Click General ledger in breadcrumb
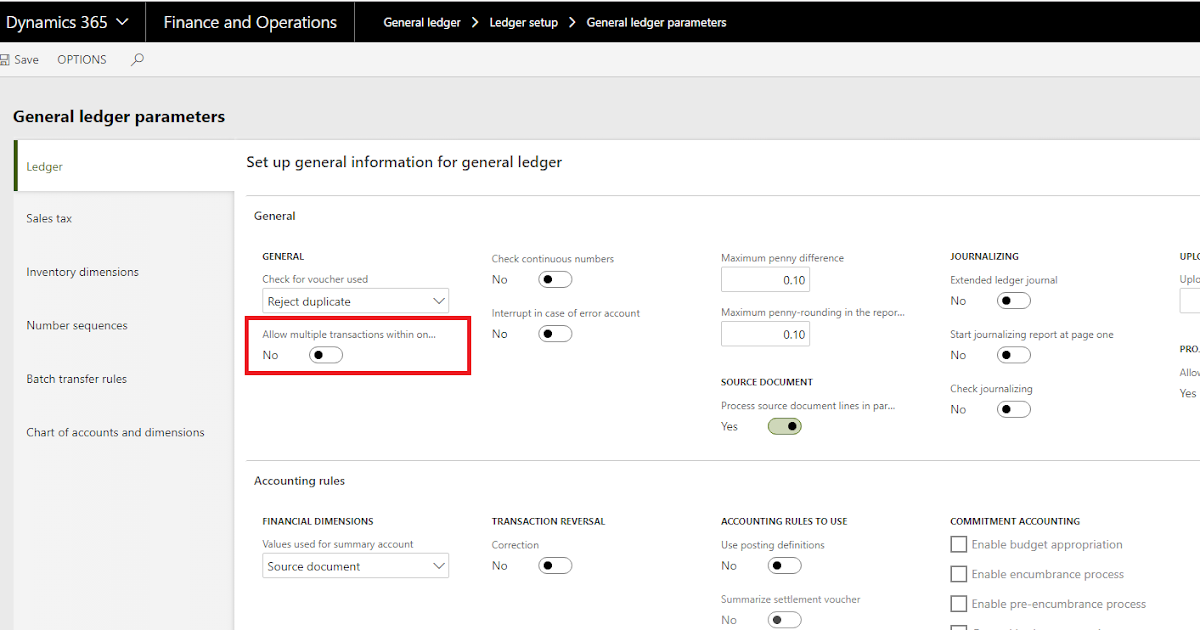1200x630 pixels. point(422,22)
